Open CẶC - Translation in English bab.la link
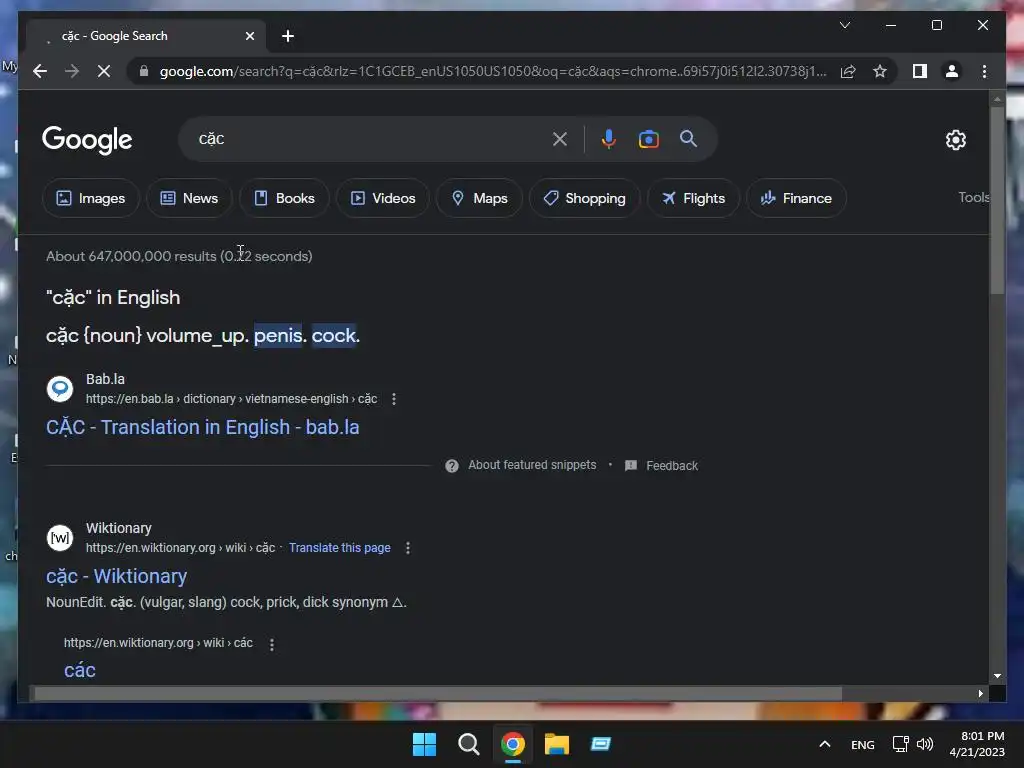The image size is (1024, 768). 202,427
